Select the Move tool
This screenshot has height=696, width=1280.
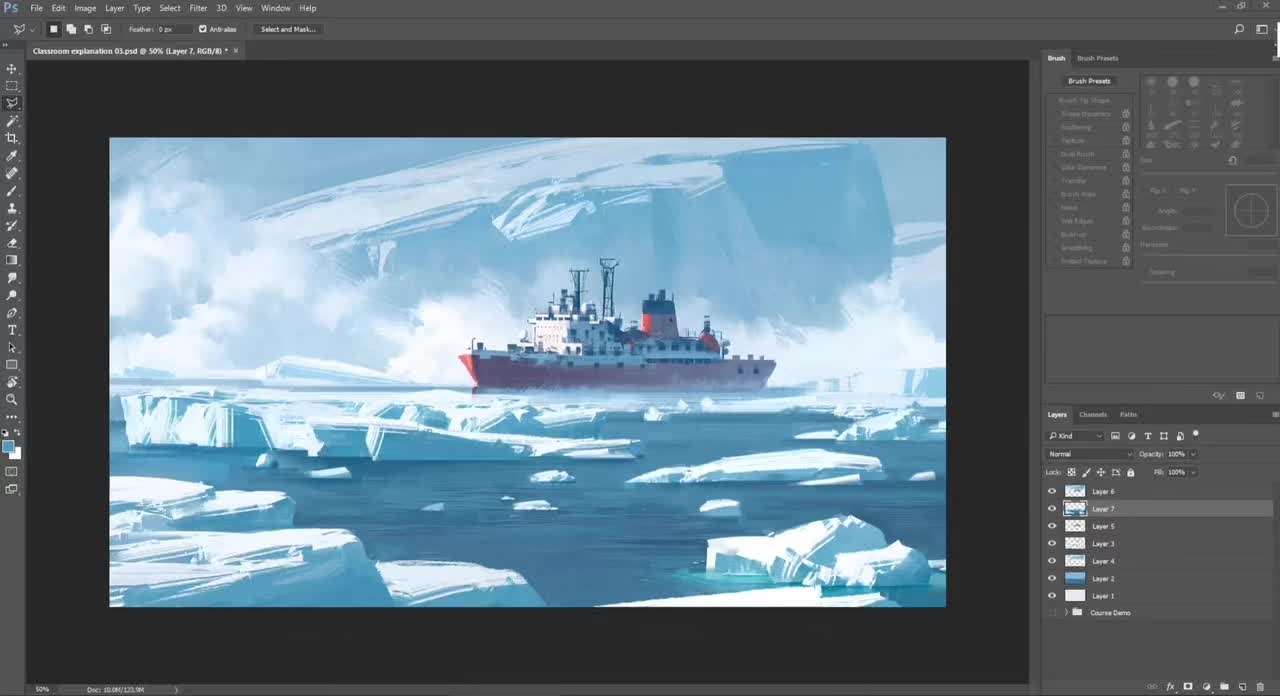[12, 69]
